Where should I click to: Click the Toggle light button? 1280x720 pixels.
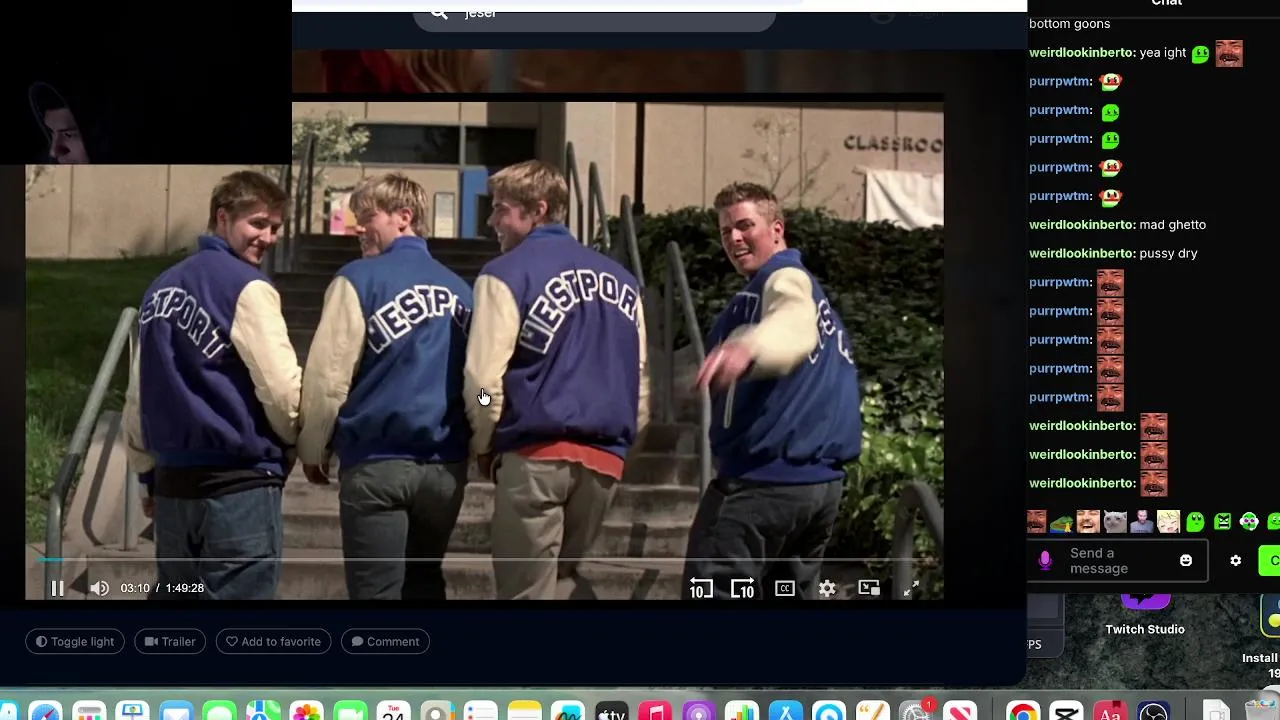75,642
